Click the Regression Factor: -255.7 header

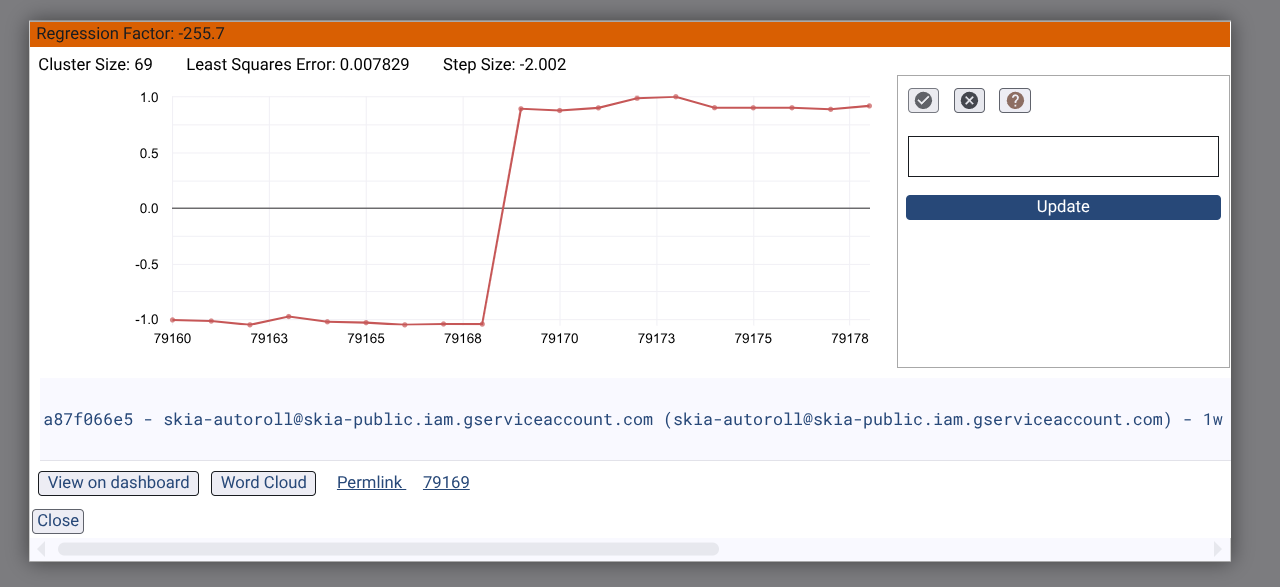click(x=630, y=34)
